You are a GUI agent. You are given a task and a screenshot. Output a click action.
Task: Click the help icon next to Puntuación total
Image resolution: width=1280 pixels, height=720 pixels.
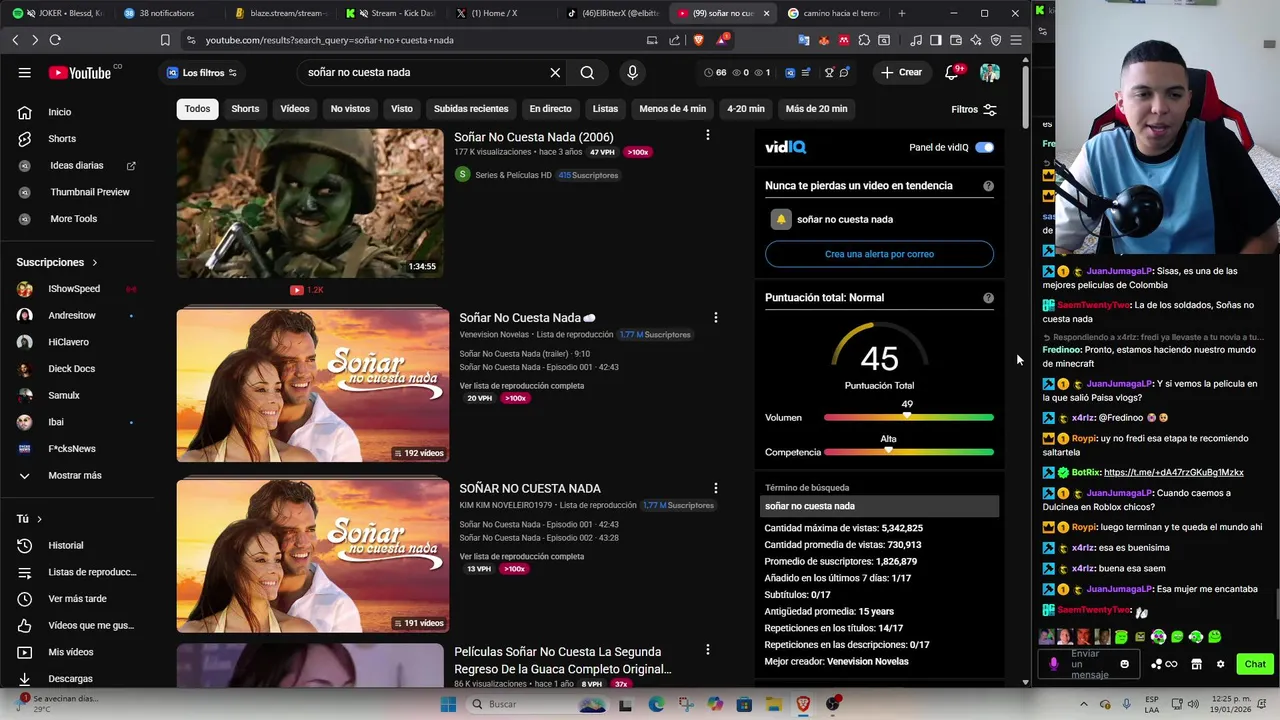click(x=988, y=298)
